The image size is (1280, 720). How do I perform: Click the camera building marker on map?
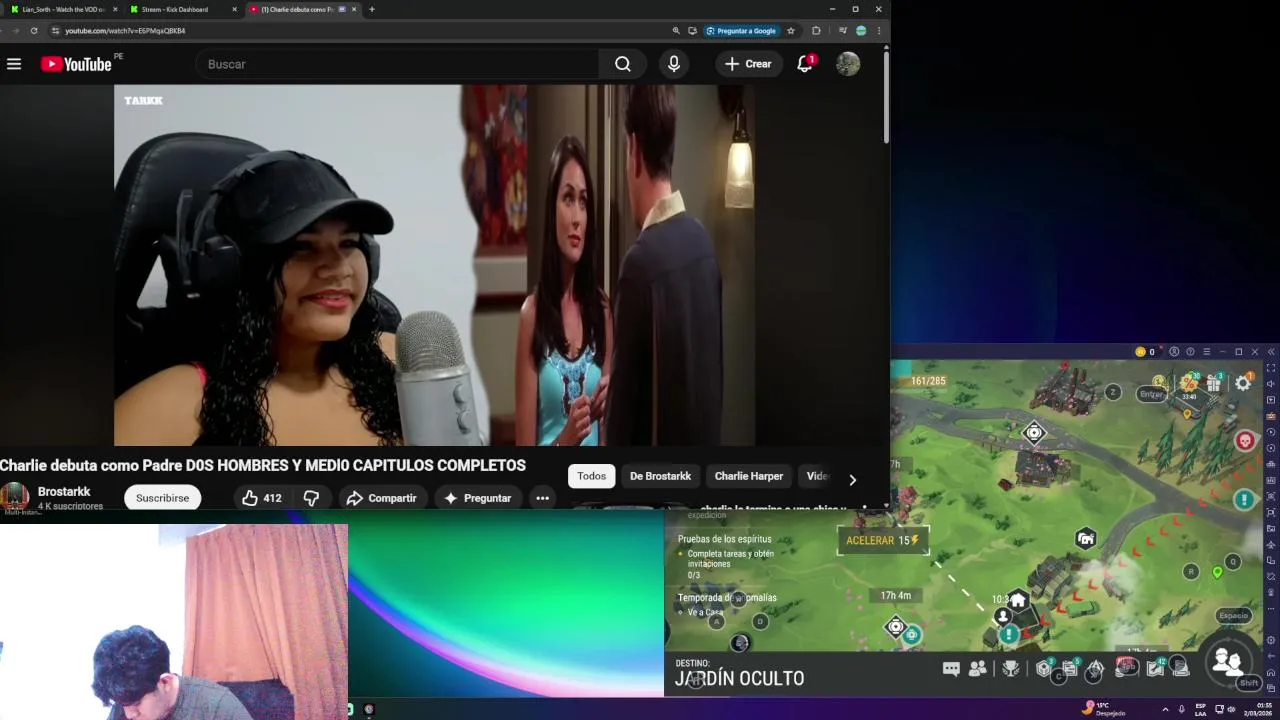(1086, 539)
